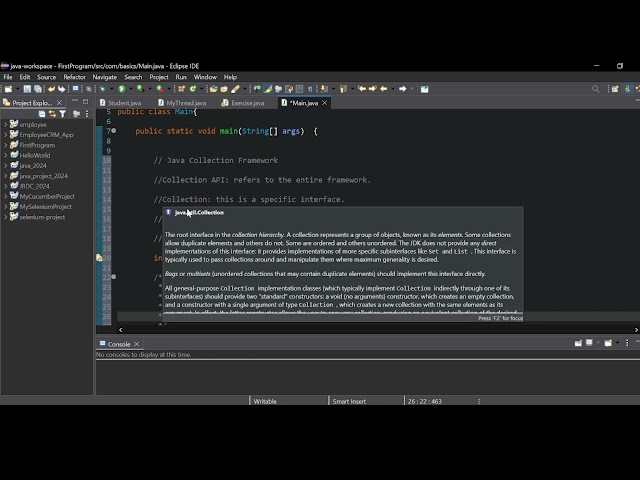Close the Console view tab

tap(137, 344)
